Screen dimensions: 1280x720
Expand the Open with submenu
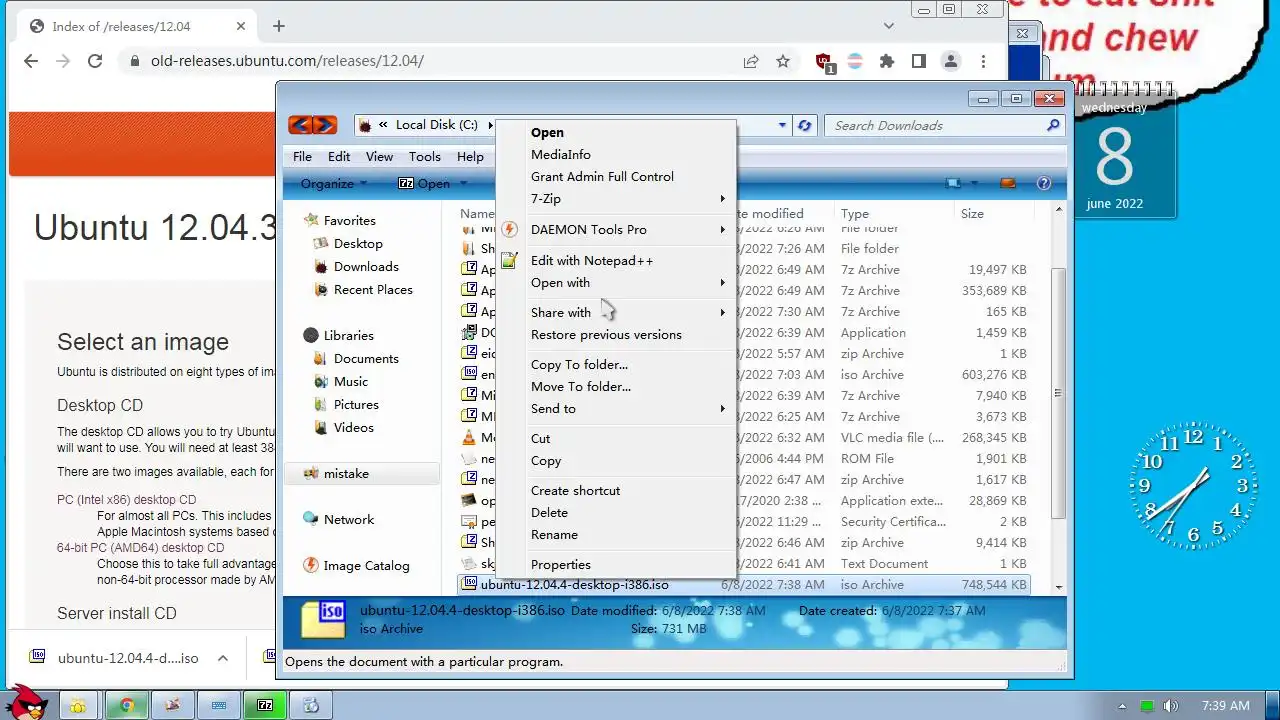616,282
